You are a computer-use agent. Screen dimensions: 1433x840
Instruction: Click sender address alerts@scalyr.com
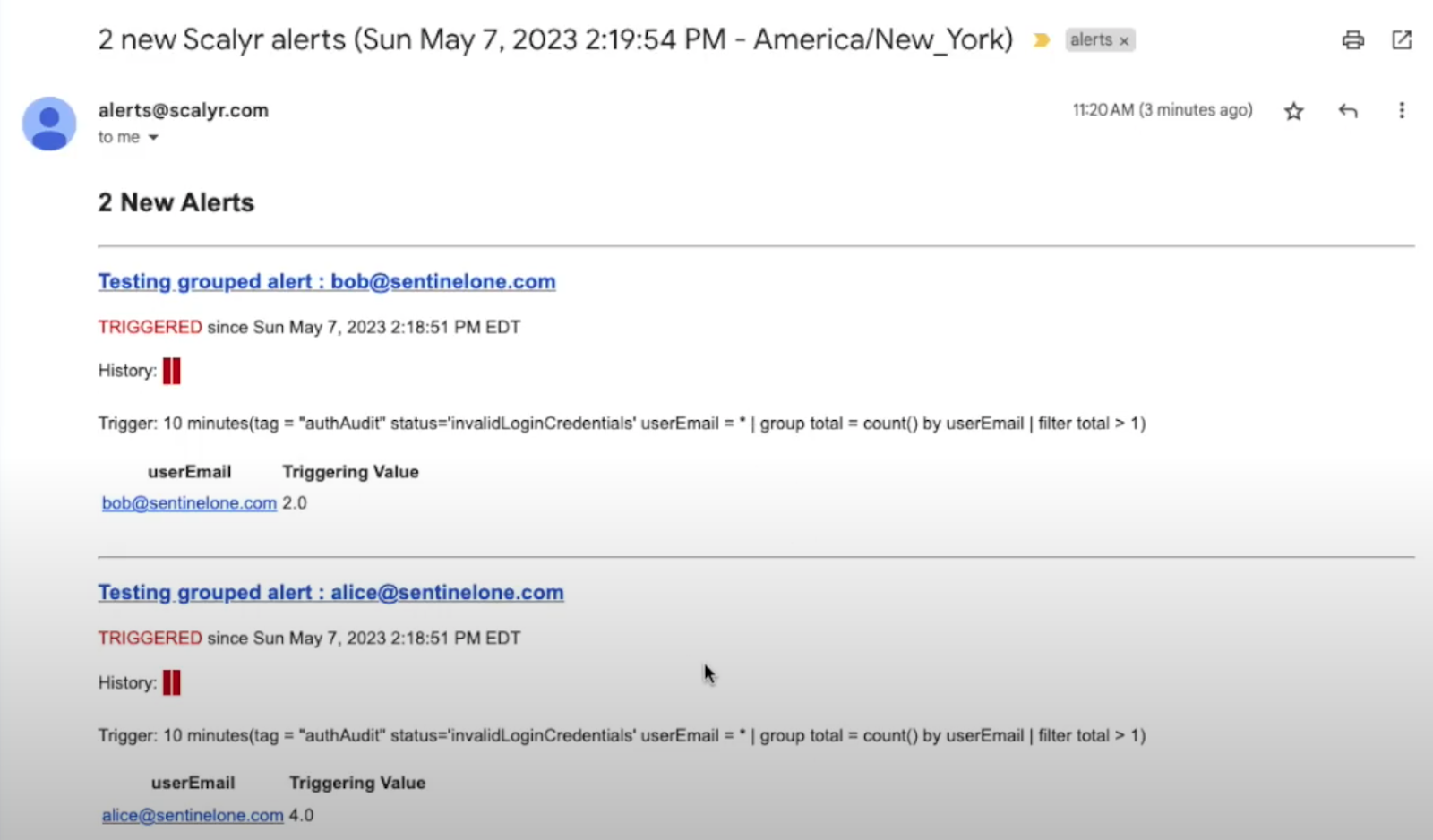(184, 110)
